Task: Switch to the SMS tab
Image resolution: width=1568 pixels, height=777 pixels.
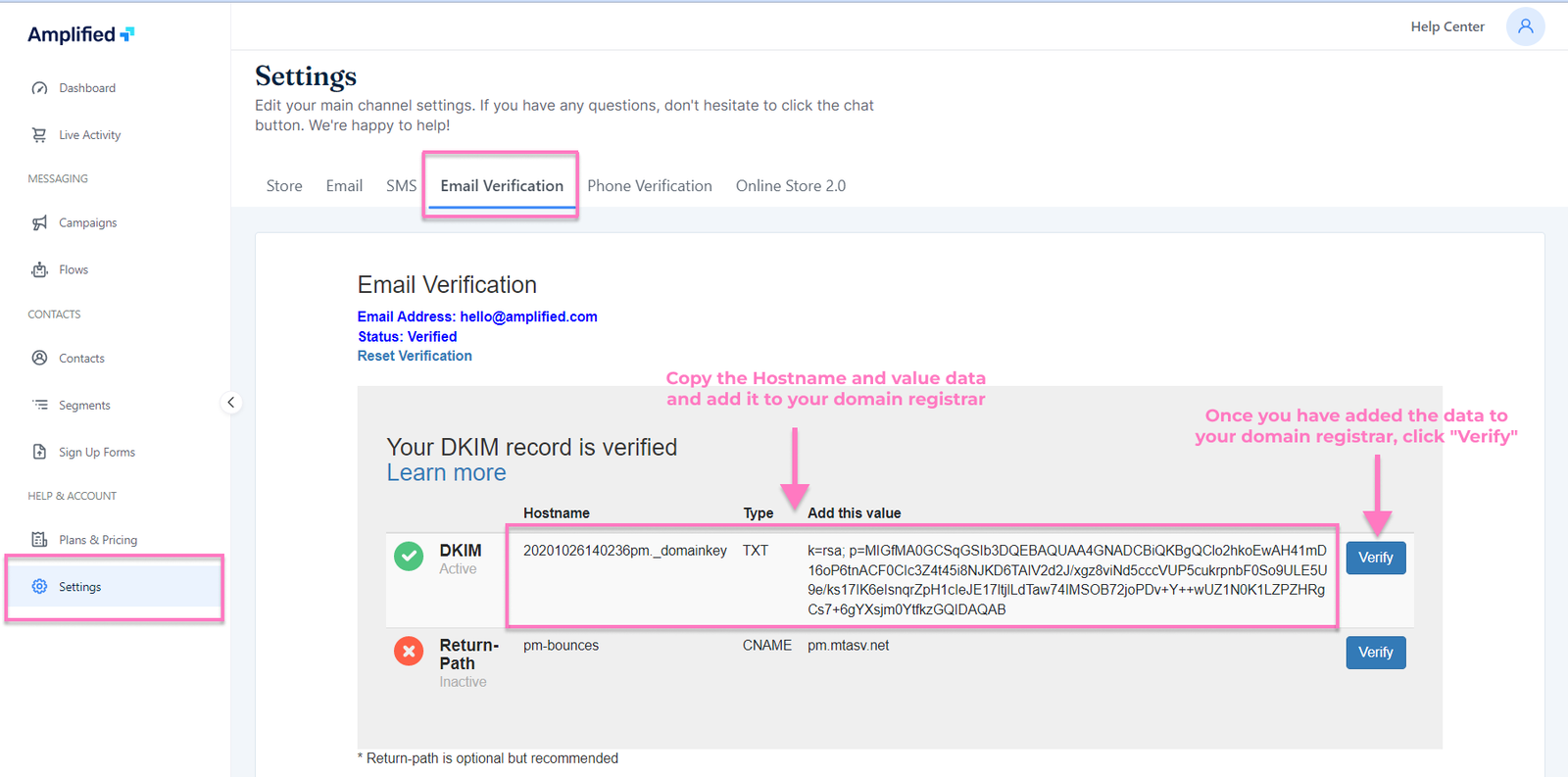Action: 401,186
